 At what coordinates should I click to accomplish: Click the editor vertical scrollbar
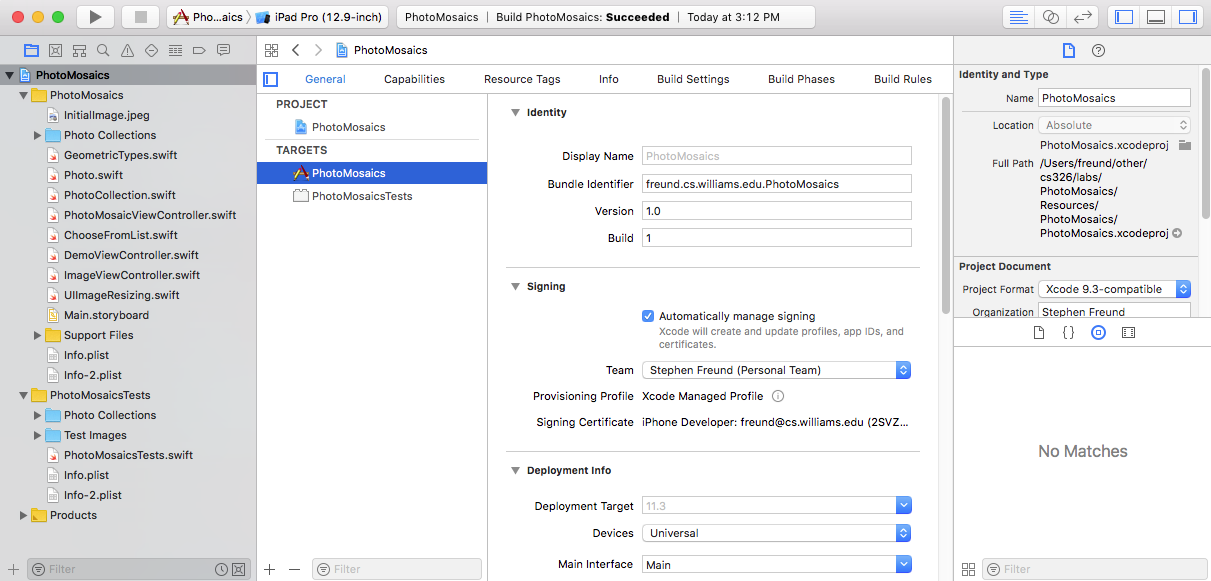click(x=946, y=207)
